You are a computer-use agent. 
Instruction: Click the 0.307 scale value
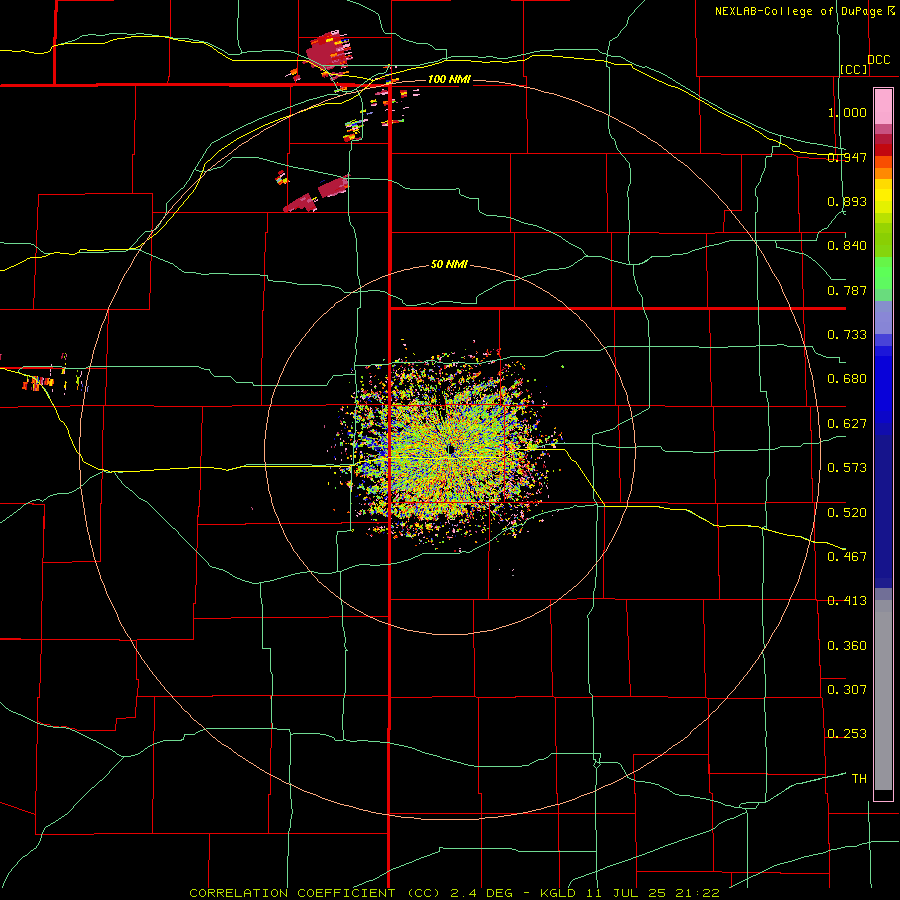pyautogui.click(x=847, y=690)
